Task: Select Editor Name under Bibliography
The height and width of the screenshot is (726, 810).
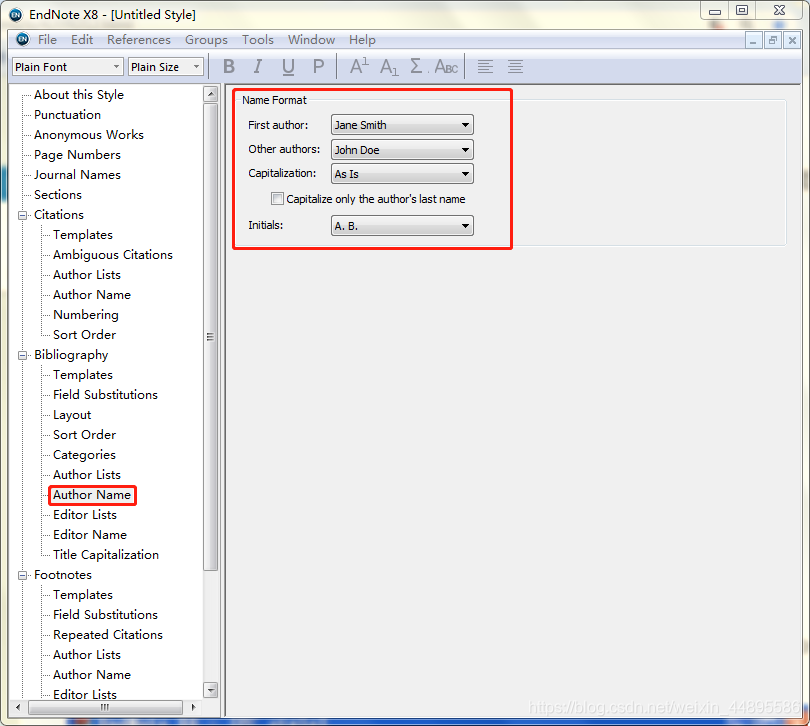Action: pos(90,535)
